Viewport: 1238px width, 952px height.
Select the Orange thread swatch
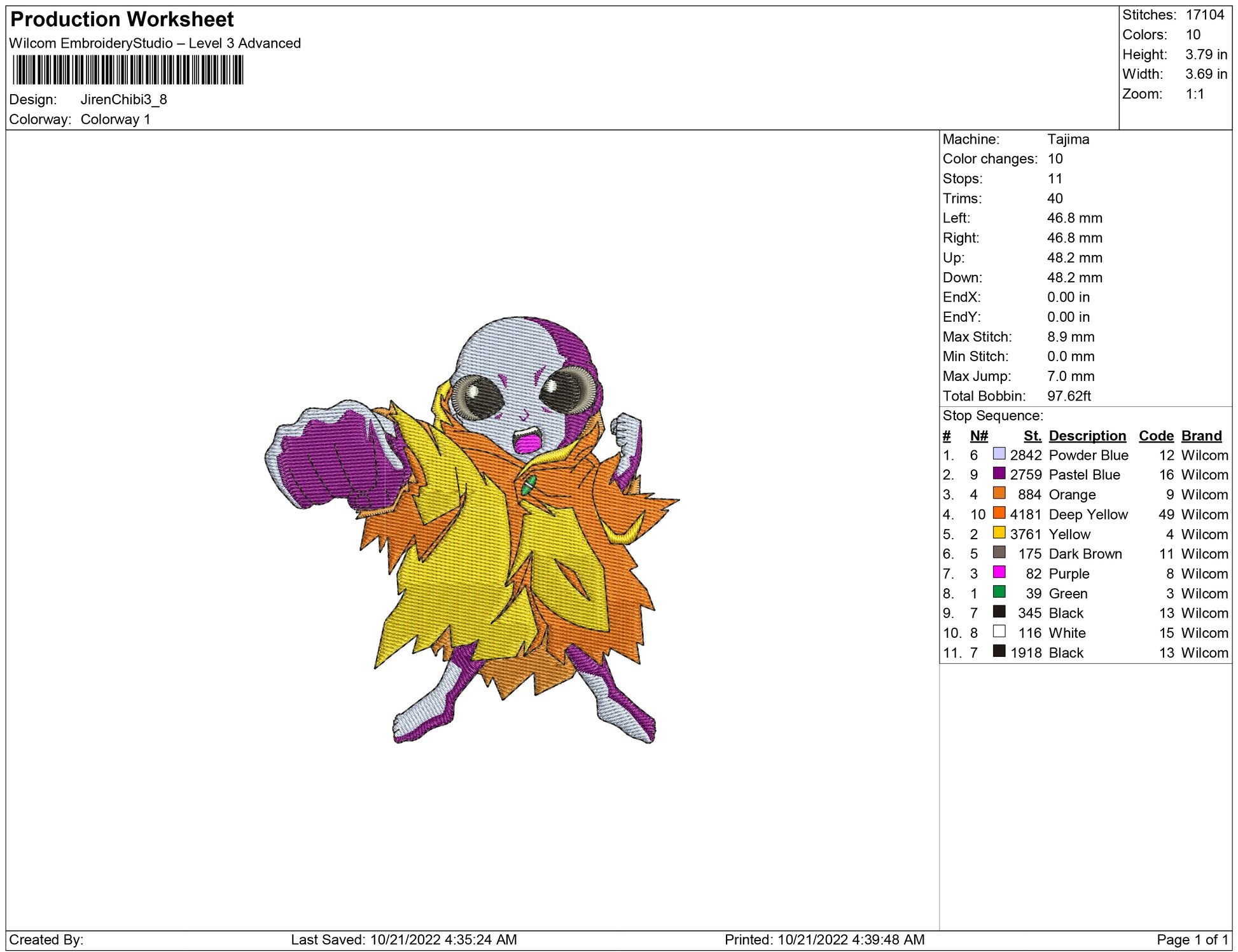(x=999, y=493)
